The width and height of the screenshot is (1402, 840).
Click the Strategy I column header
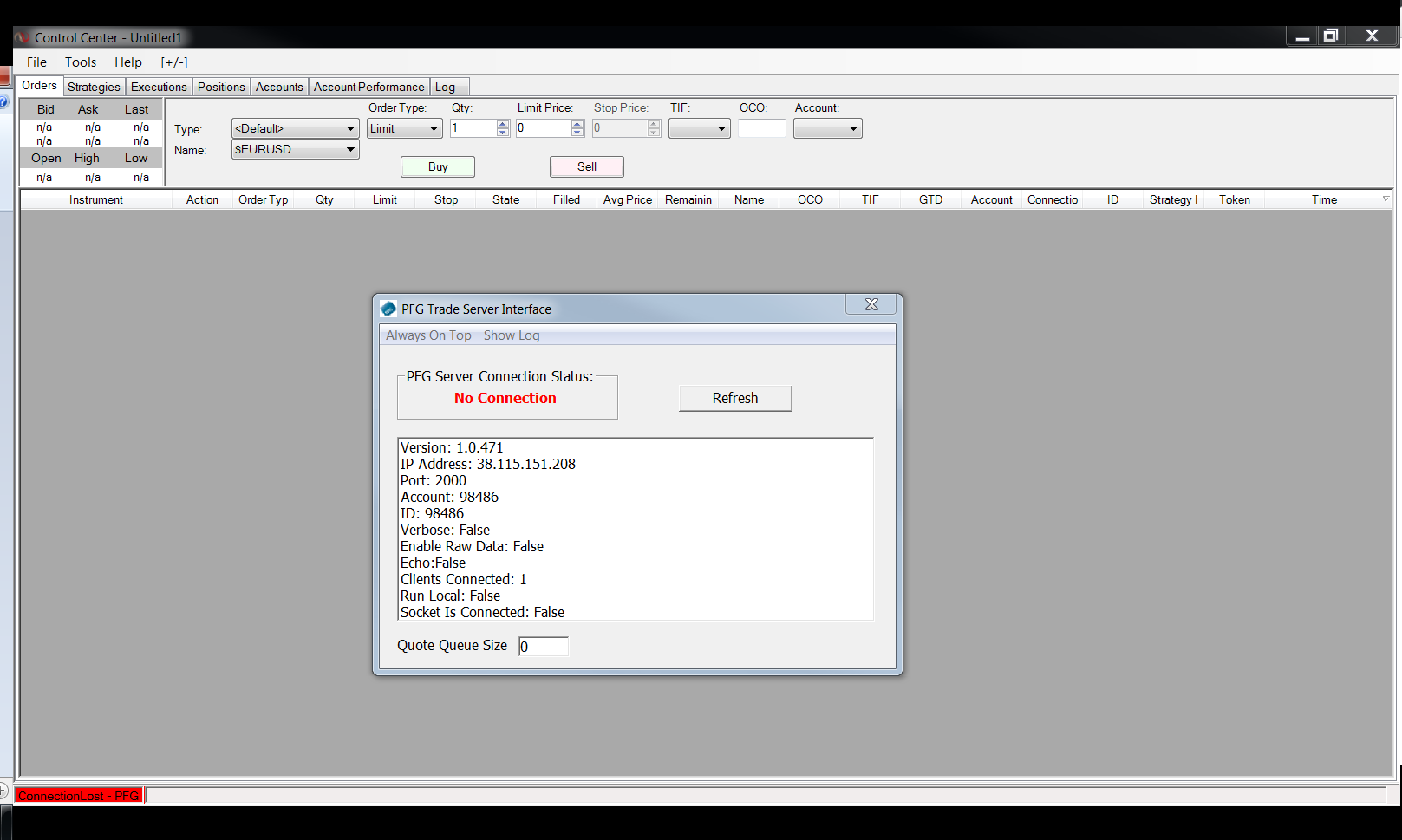pos(1173,199)
